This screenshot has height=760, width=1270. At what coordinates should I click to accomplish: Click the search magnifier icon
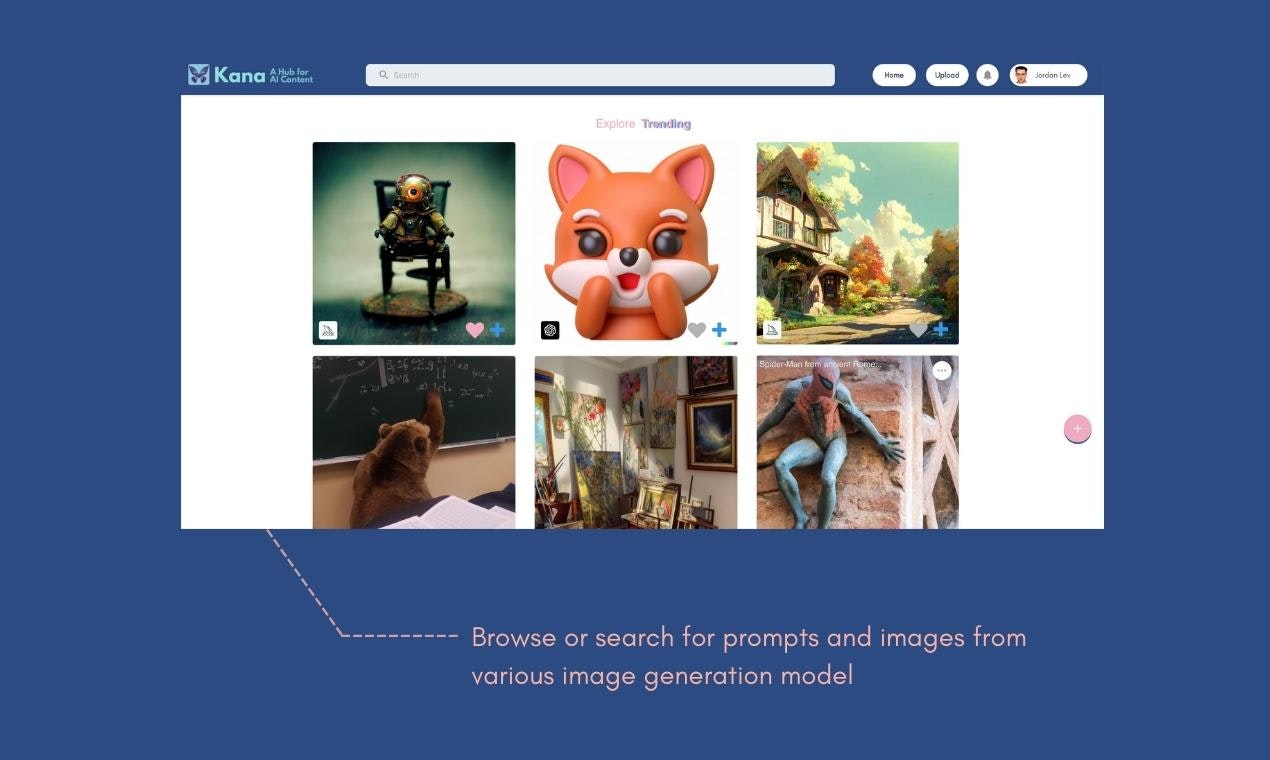click(x=383, y=75)
